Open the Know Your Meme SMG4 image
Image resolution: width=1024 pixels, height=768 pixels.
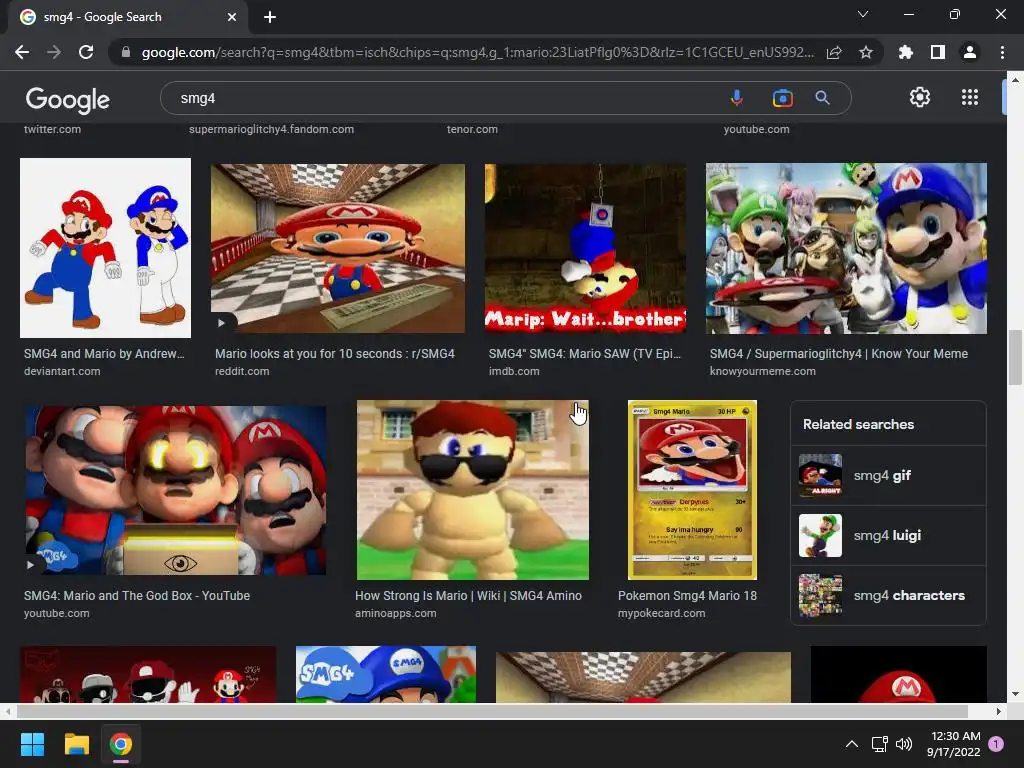846,248
